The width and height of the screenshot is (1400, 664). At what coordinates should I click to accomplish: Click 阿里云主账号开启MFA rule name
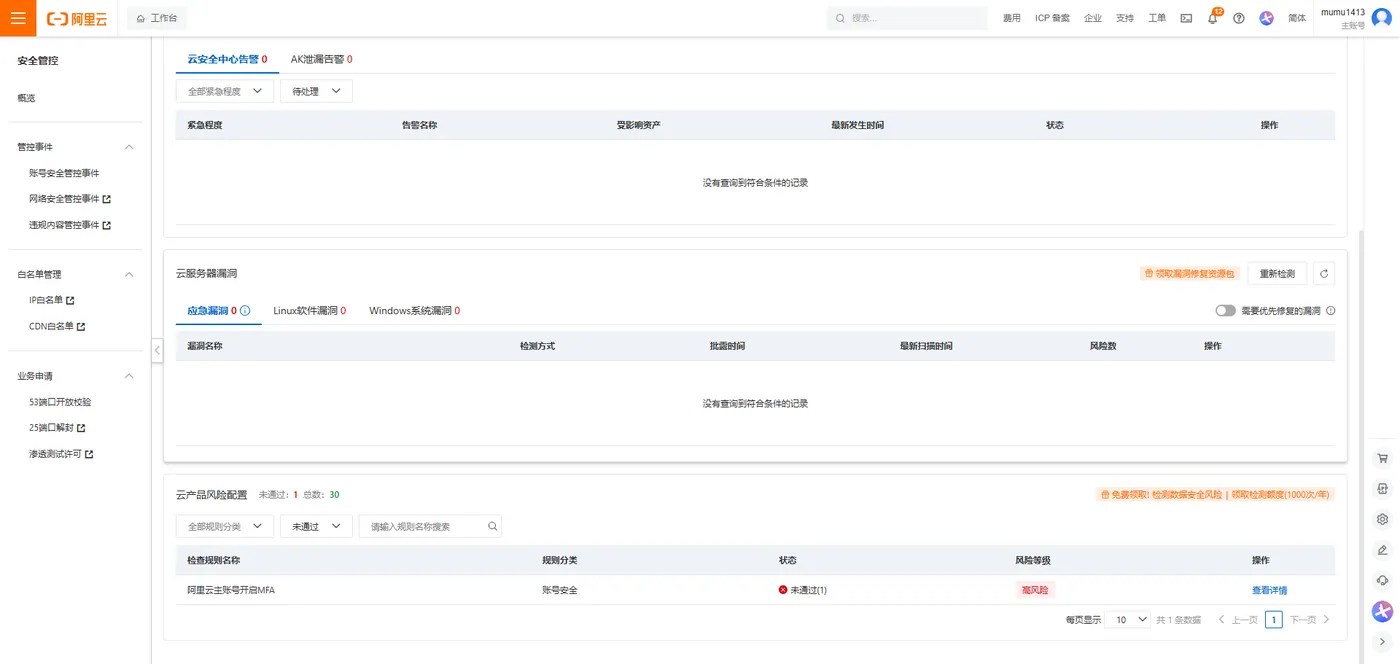(231, 590)
